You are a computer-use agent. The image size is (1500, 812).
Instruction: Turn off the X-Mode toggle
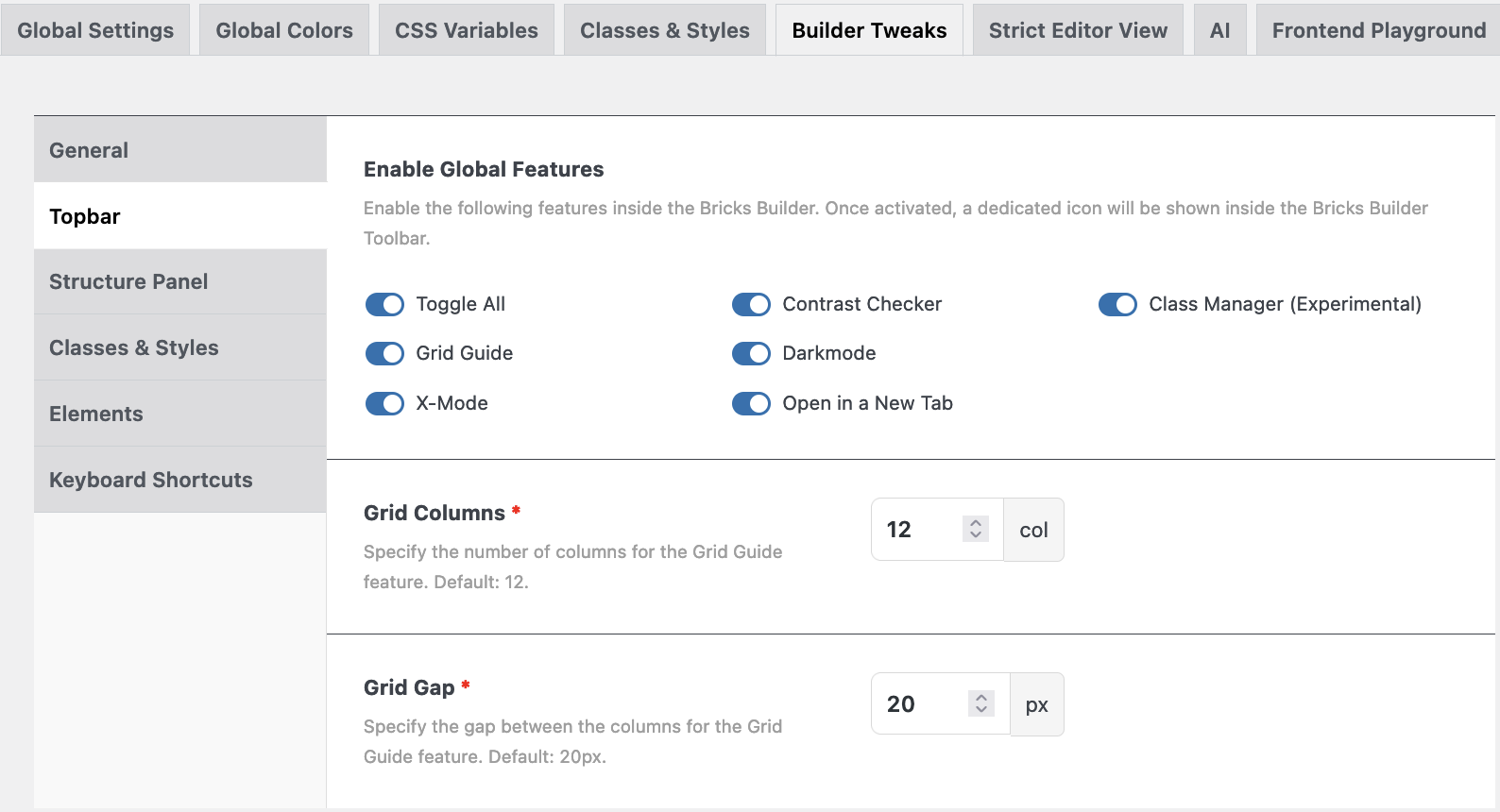(384, 403)
